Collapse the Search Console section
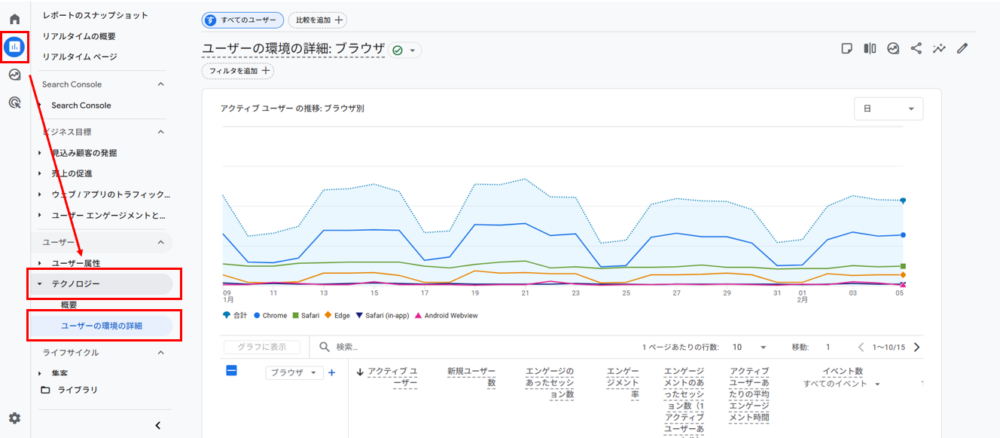Viewport: 1000px width, 438px height. 160,84
